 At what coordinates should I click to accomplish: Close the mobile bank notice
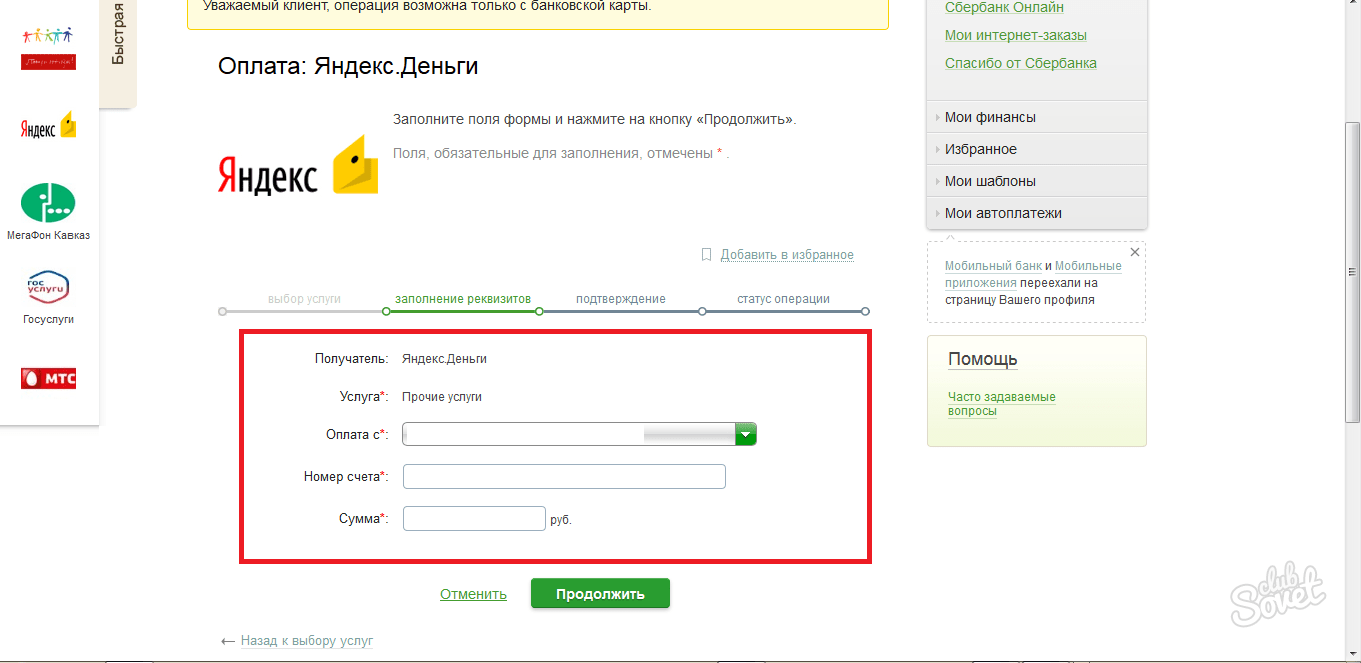[1134, 252]
